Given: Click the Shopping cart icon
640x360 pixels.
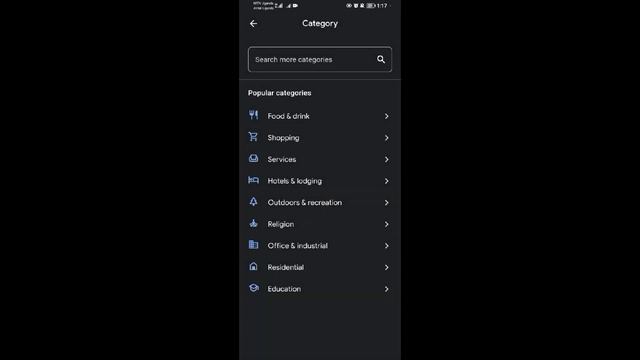Looking at the screenshot, I should coord(253,137).
